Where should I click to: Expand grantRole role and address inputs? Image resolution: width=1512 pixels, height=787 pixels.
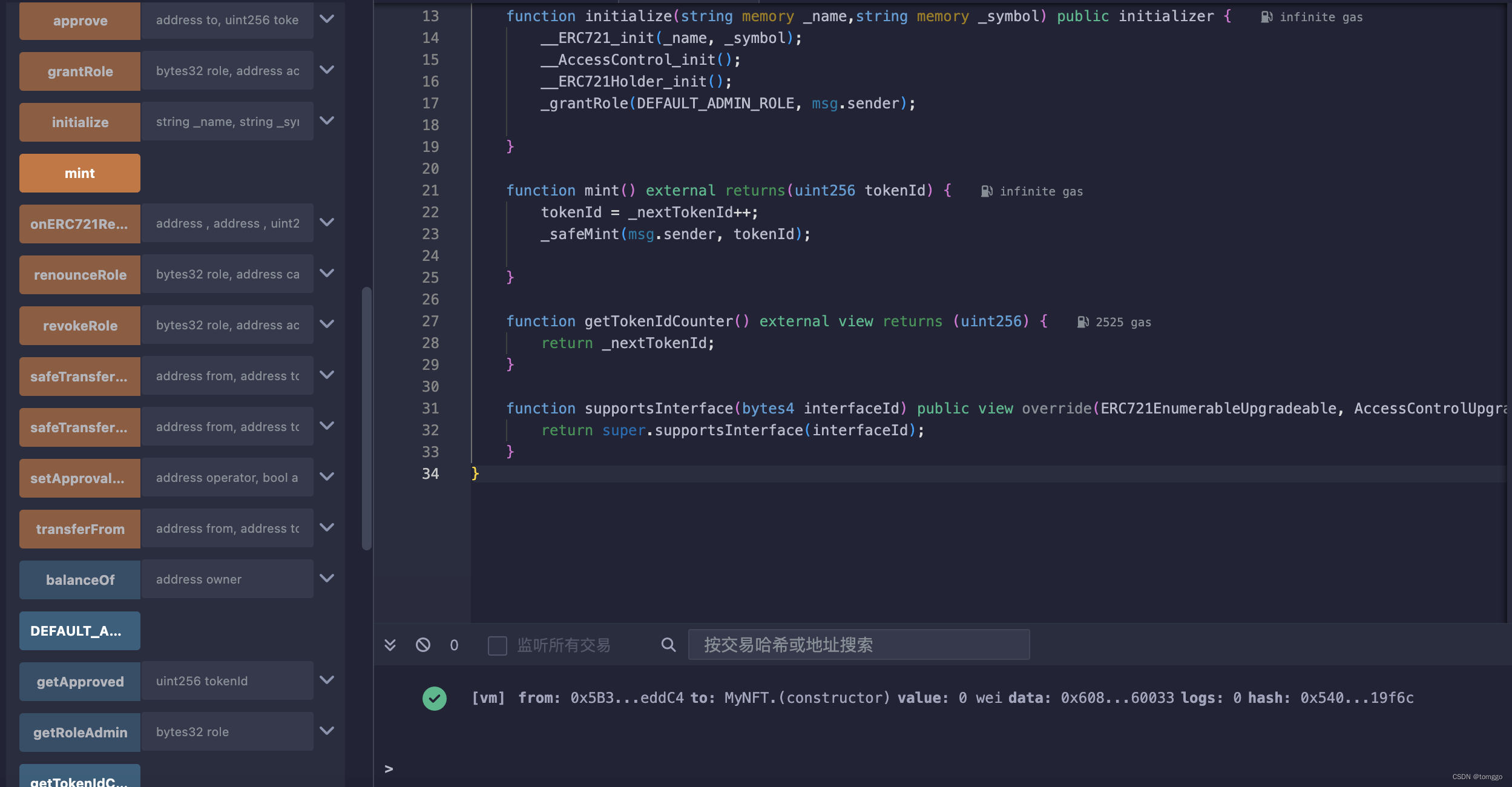coord(326,70)
